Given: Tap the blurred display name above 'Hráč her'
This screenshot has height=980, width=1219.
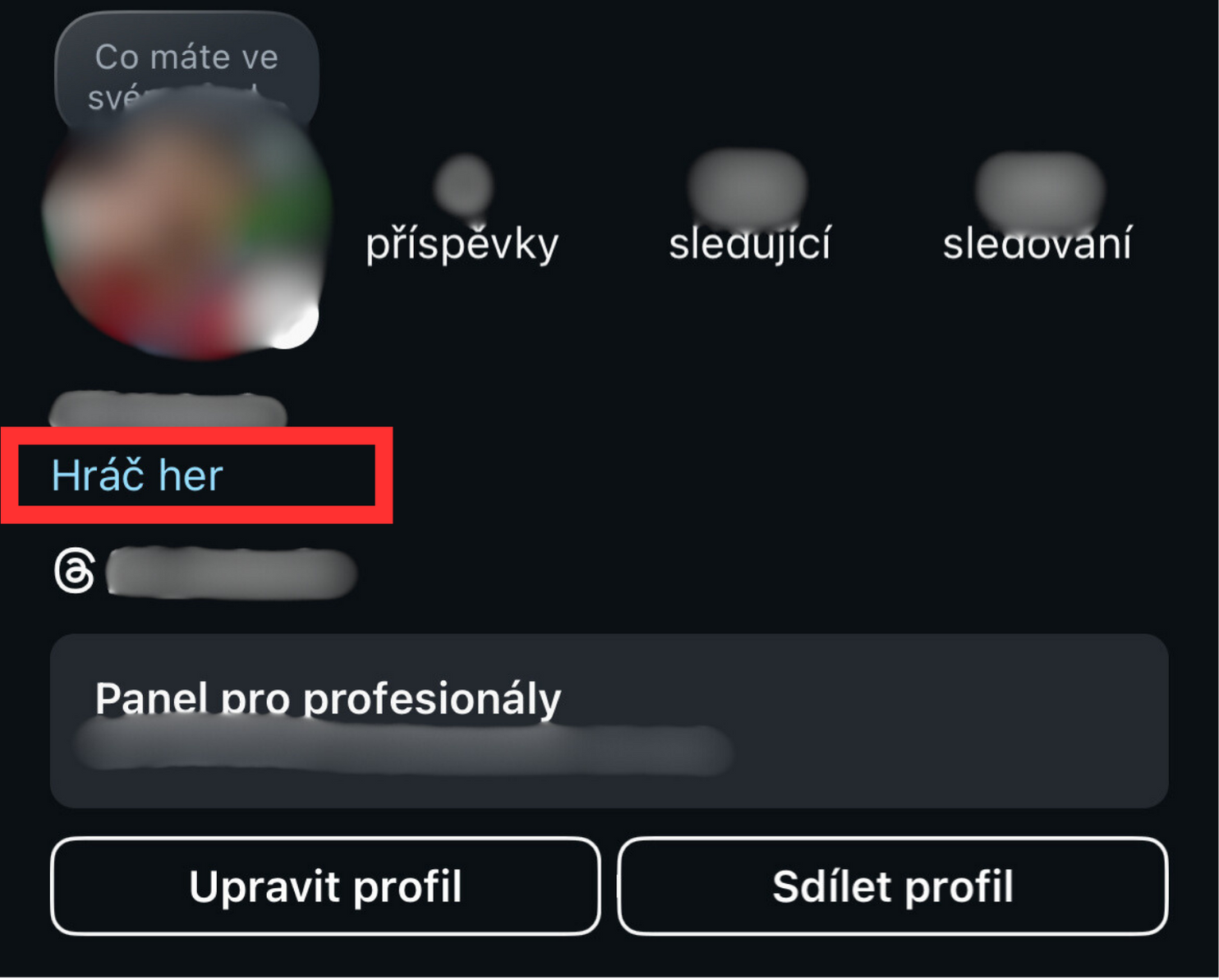Looking at the screenshot, I should click(168, 410).
